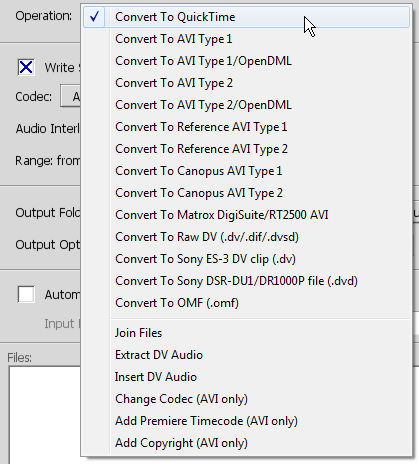Pick Convert To Matrox DigiSuite/RT2500 AVI
This screenshot has width=419, height=464.
click(246, 215)
